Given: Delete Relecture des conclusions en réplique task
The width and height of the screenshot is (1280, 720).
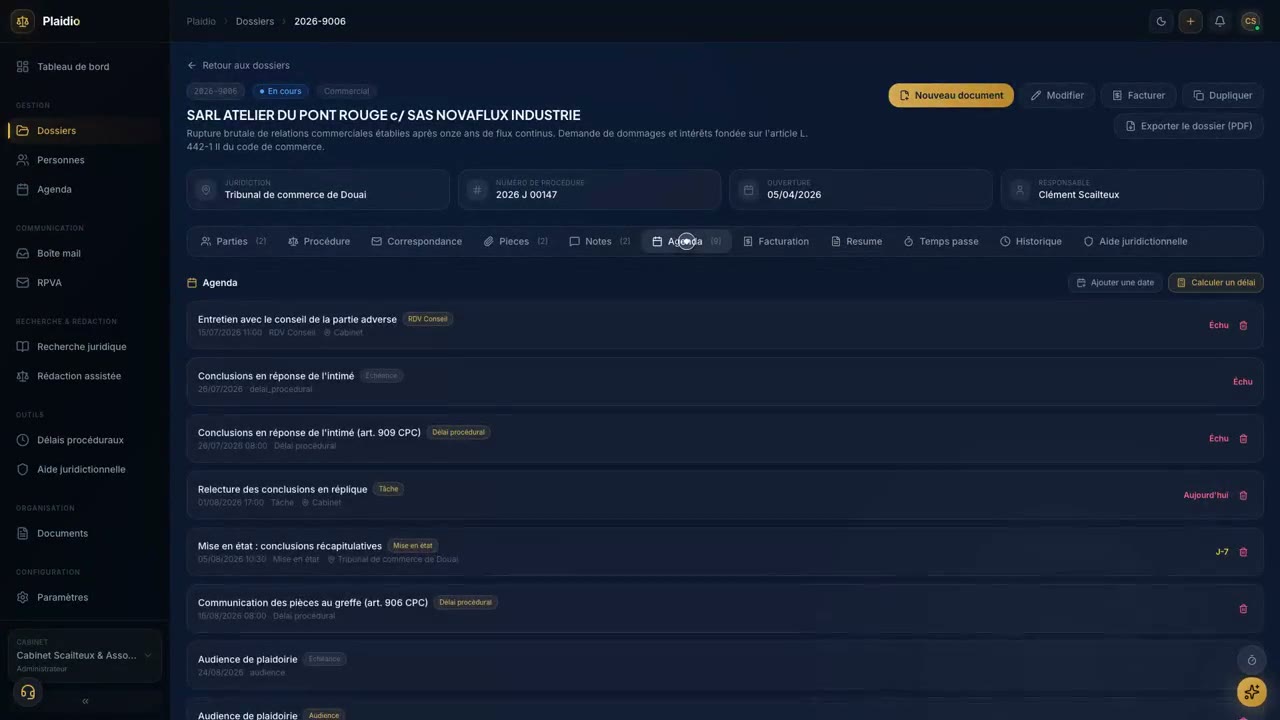Looking at the screenshot, I should [x=1244, y=495].
